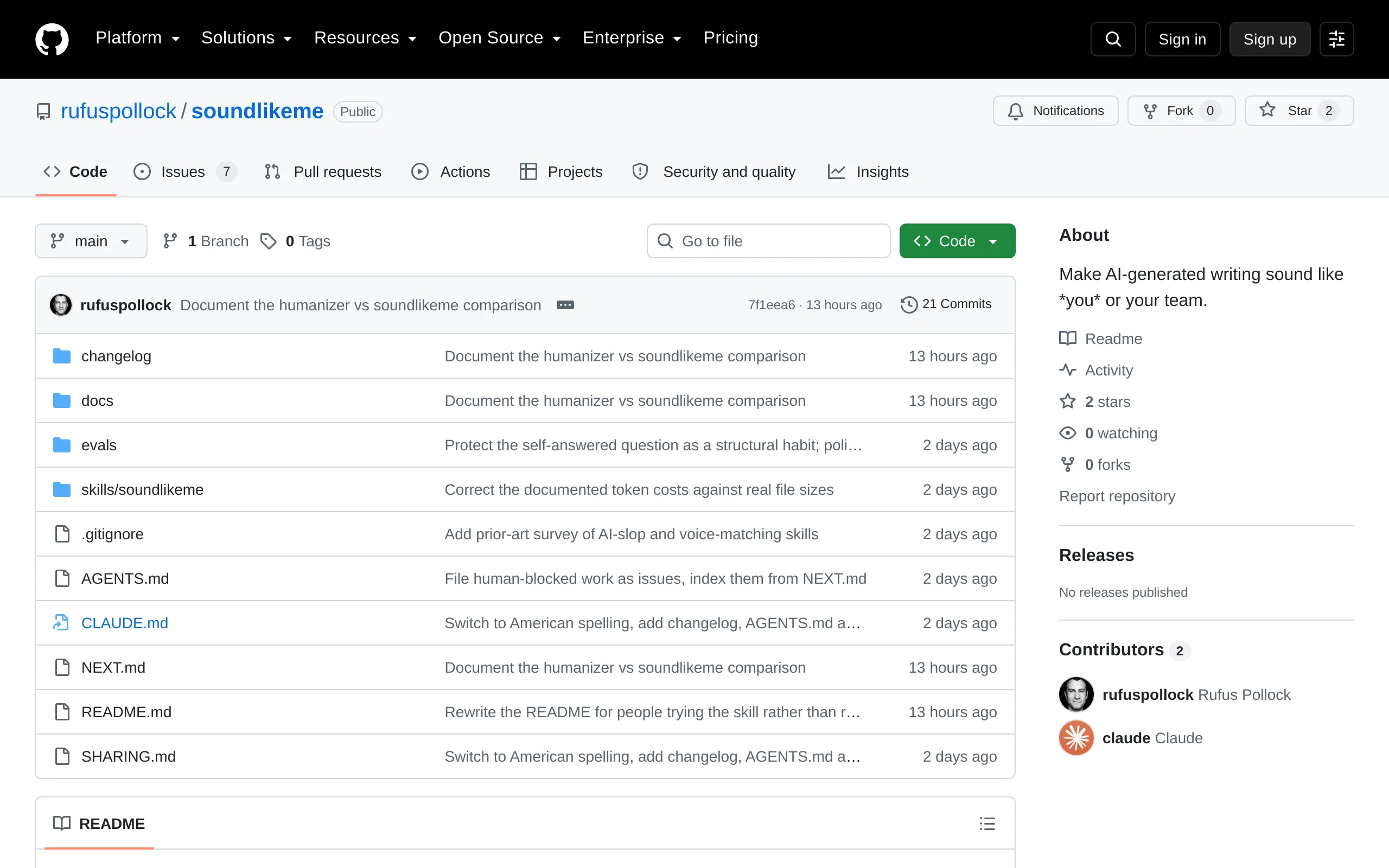Select the README tab heading
The width and height of the screenshot is (1389, 868).
[99, 824]
